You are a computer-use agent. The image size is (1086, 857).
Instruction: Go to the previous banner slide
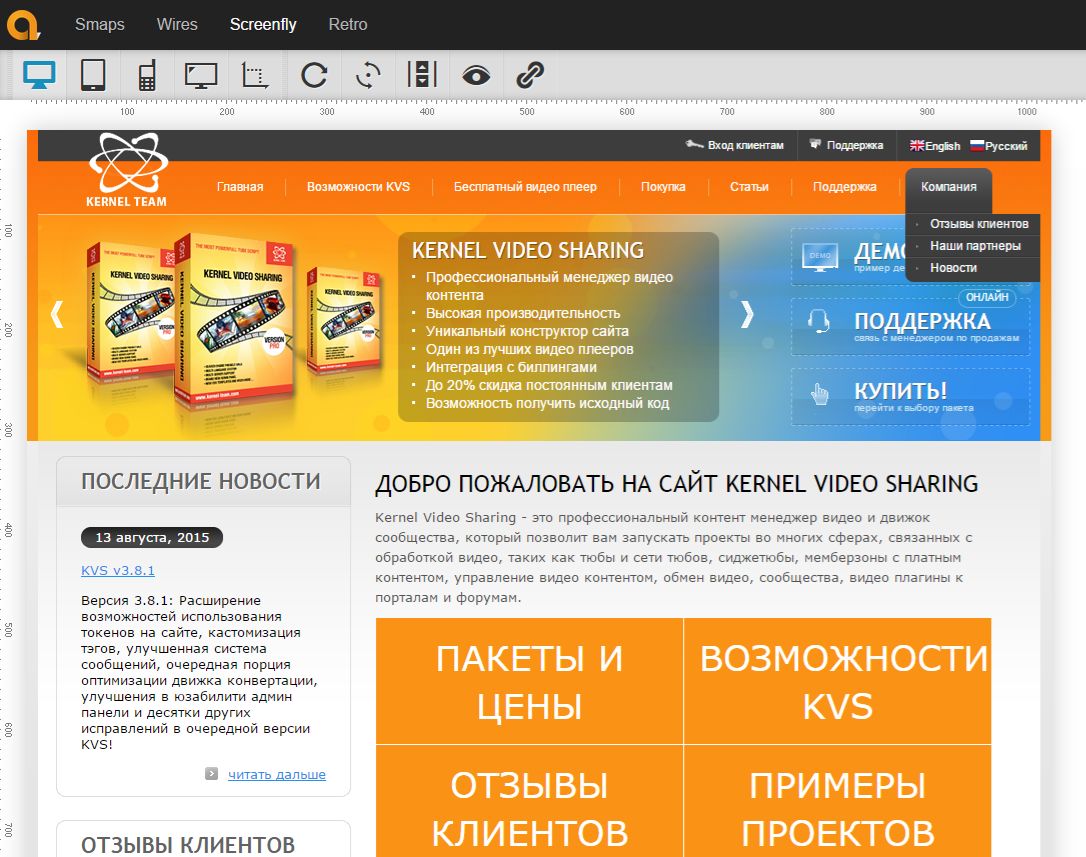[x=57, y=314]
